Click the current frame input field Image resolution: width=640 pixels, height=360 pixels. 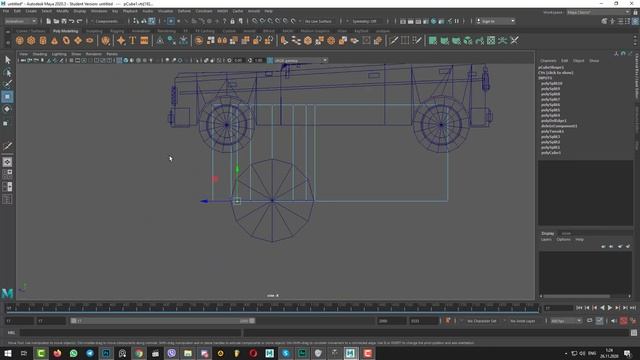(x=558, y=308)
